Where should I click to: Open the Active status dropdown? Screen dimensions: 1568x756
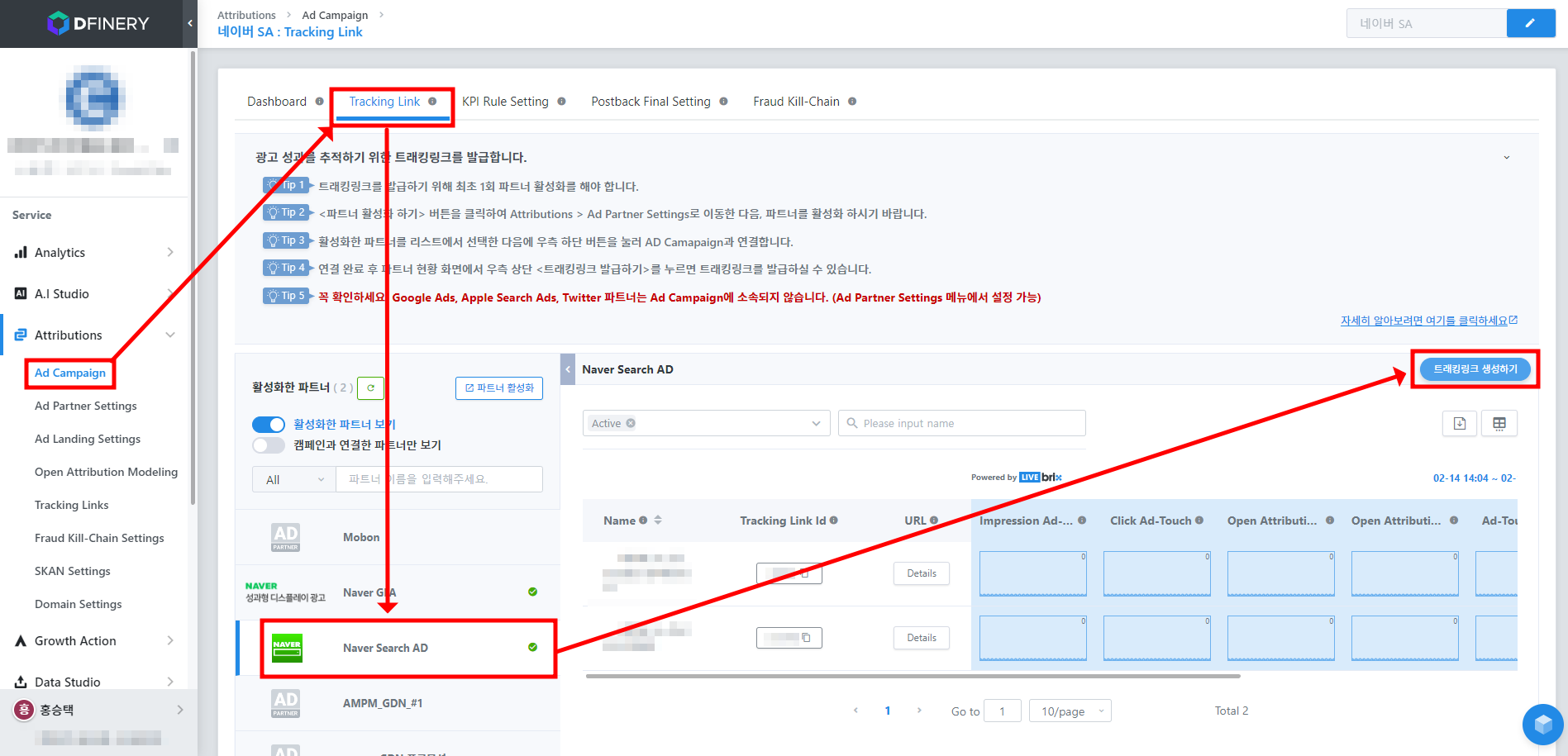706,423
